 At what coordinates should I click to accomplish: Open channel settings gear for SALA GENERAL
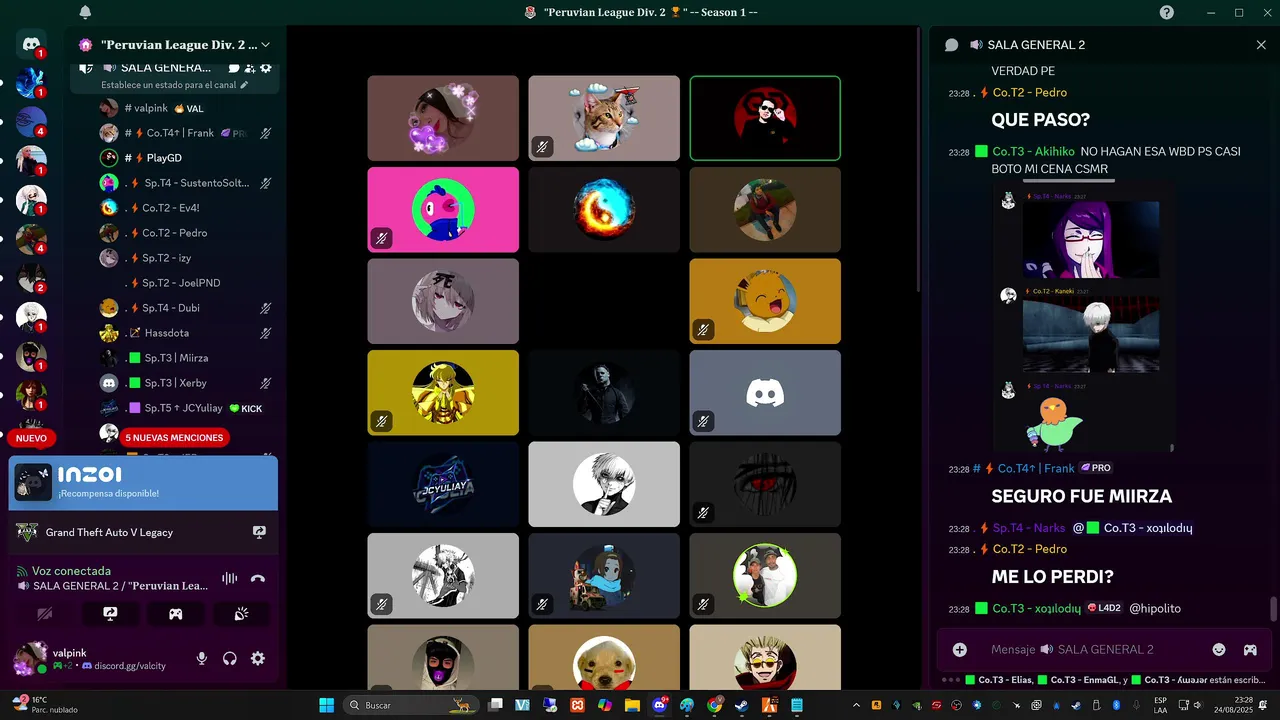coord(265,68)
